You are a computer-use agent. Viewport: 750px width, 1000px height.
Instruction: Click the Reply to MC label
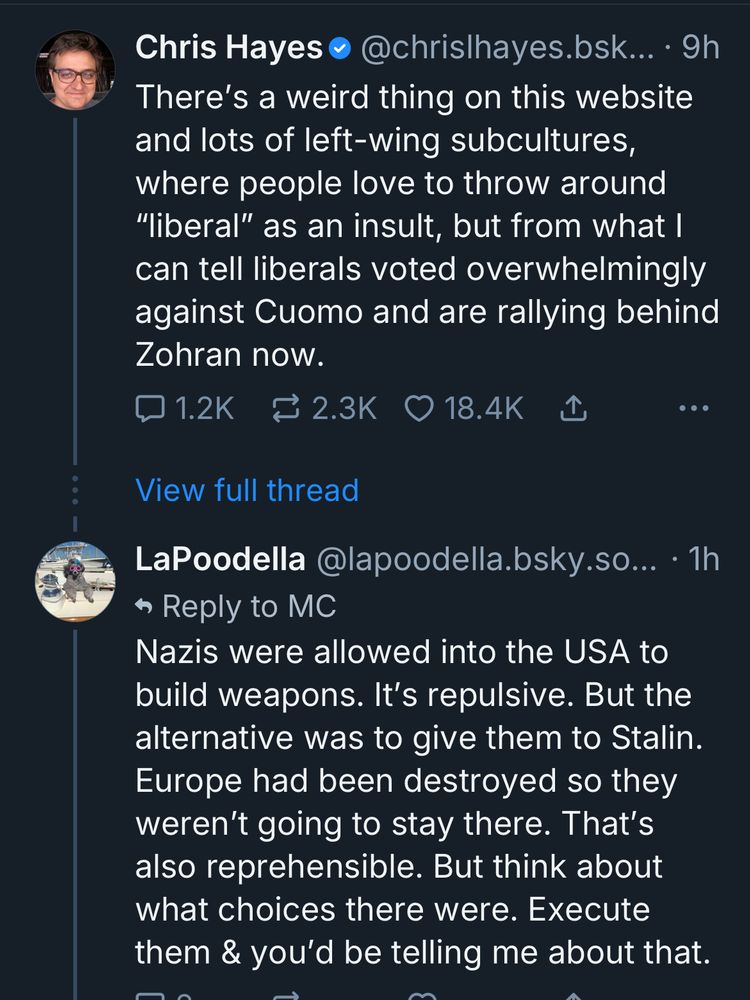click(248, 606)
